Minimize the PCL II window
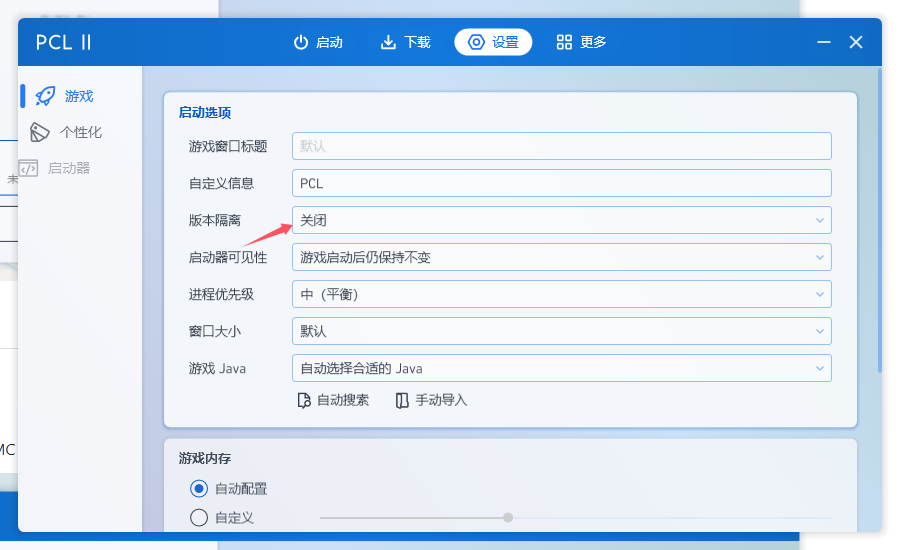The height and width of the screenshot is (550, 900). 823,42
